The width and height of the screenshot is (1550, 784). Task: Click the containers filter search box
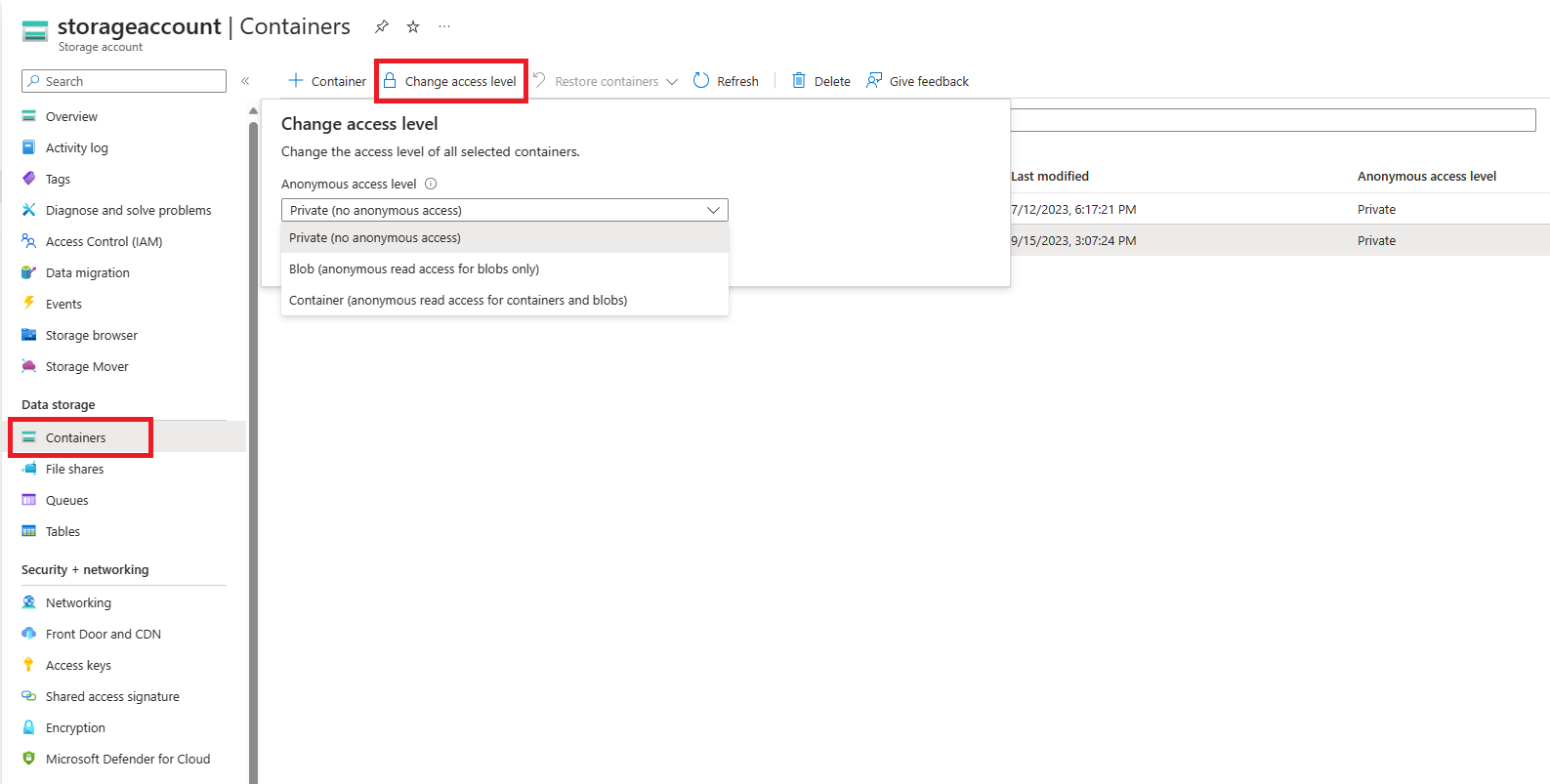[1273, 120]
